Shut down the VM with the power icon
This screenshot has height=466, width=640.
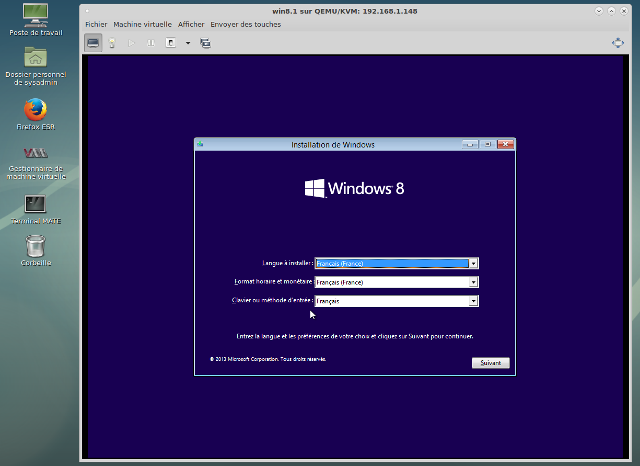pos(171,43)
